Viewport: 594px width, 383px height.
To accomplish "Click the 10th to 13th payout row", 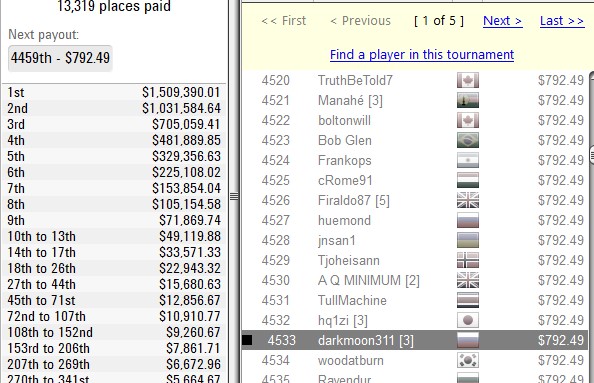I will pos(114,236).
